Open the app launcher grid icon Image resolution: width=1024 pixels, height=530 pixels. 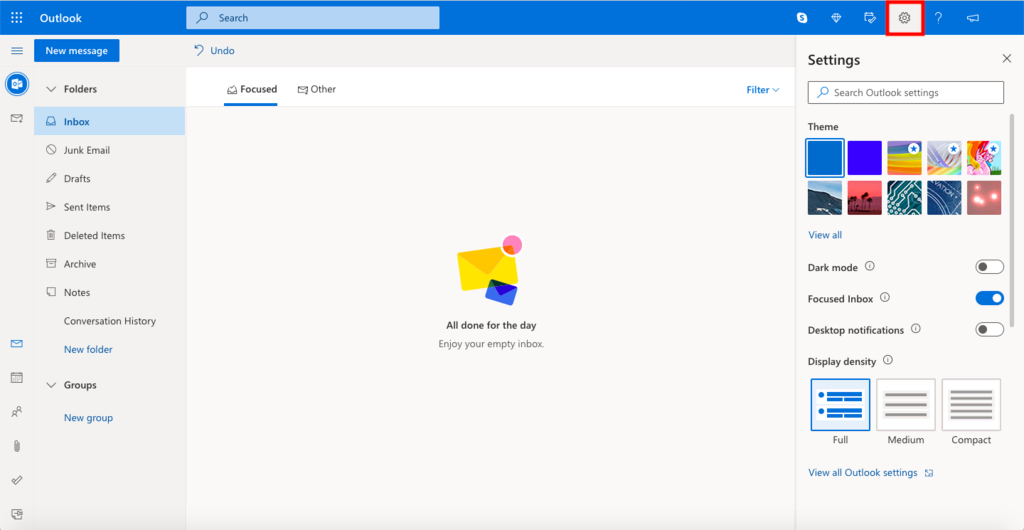point(17,18)
